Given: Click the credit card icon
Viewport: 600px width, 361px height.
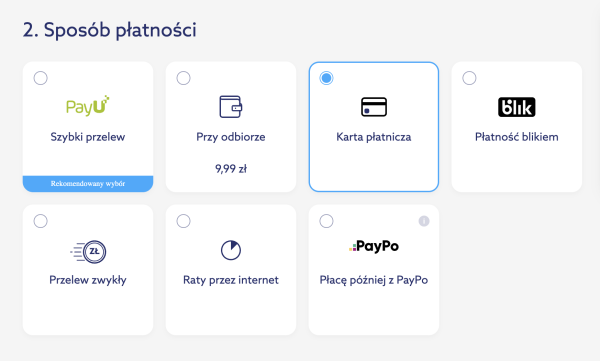Looking at the screenshot, I should pyautogui.click(x=374, y=107).
